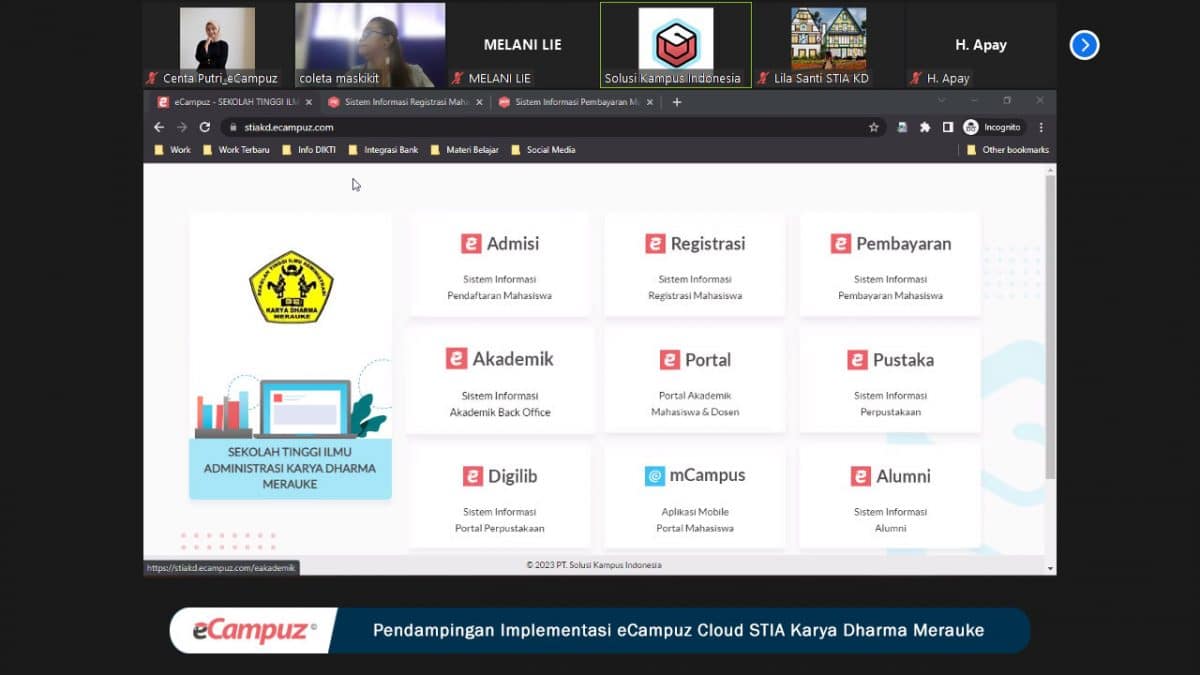Click the site lock icon in address bar

233,127
